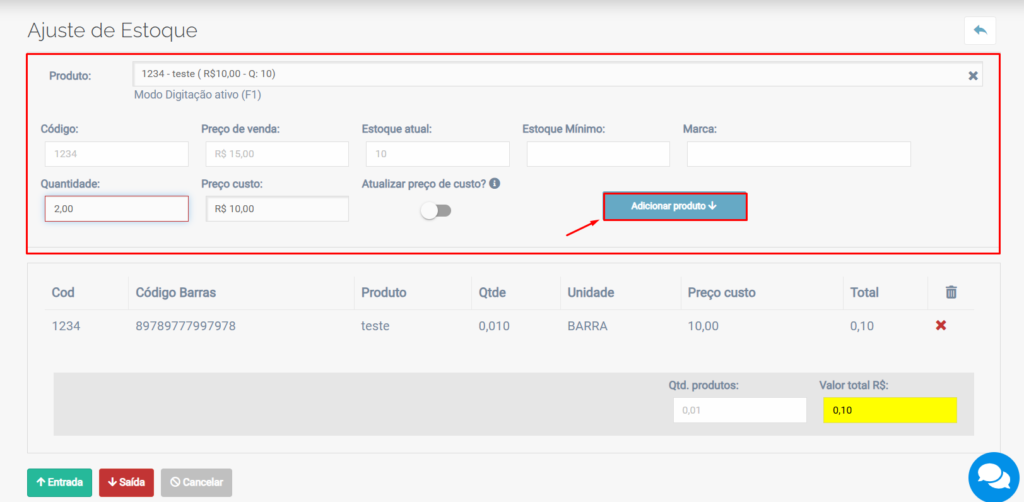
Task: Click the Código field showing 1234
Action: click(x=116, y=154)
